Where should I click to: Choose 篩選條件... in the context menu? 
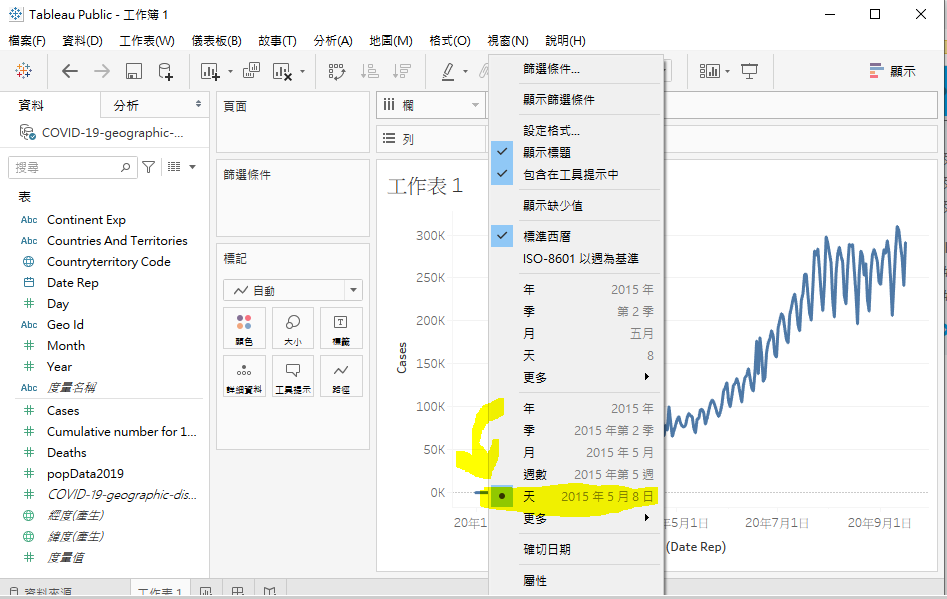coord(576,69)
